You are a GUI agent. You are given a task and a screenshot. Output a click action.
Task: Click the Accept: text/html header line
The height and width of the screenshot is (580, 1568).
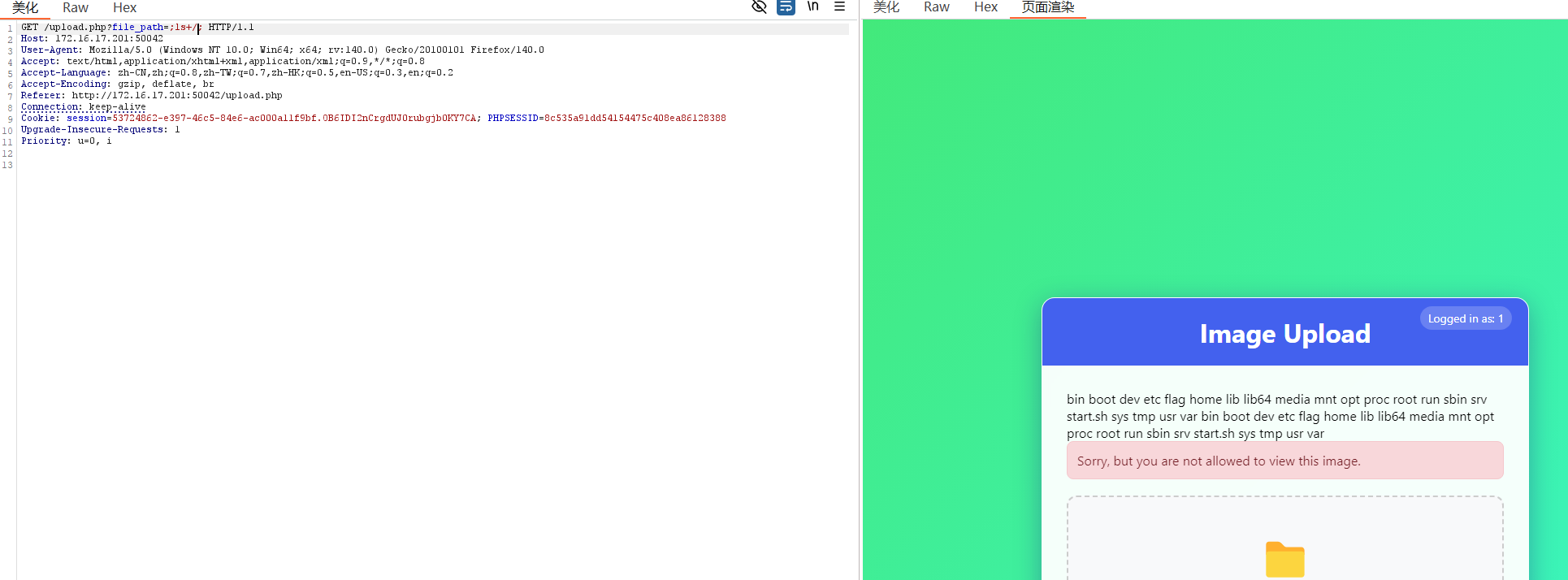(x=223, y=62)
